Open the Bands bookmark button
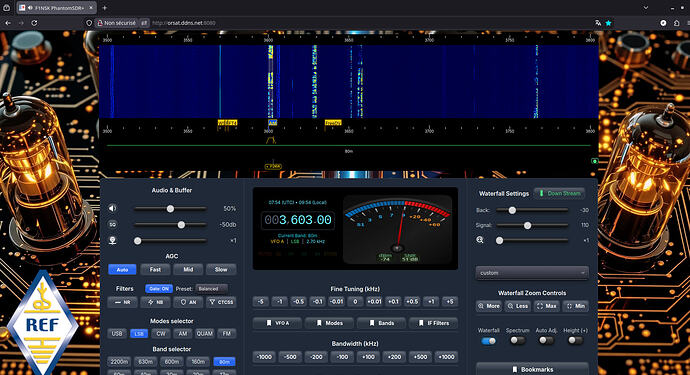The height and width of the screenshot is (375, 690). [x=382, y=323]
